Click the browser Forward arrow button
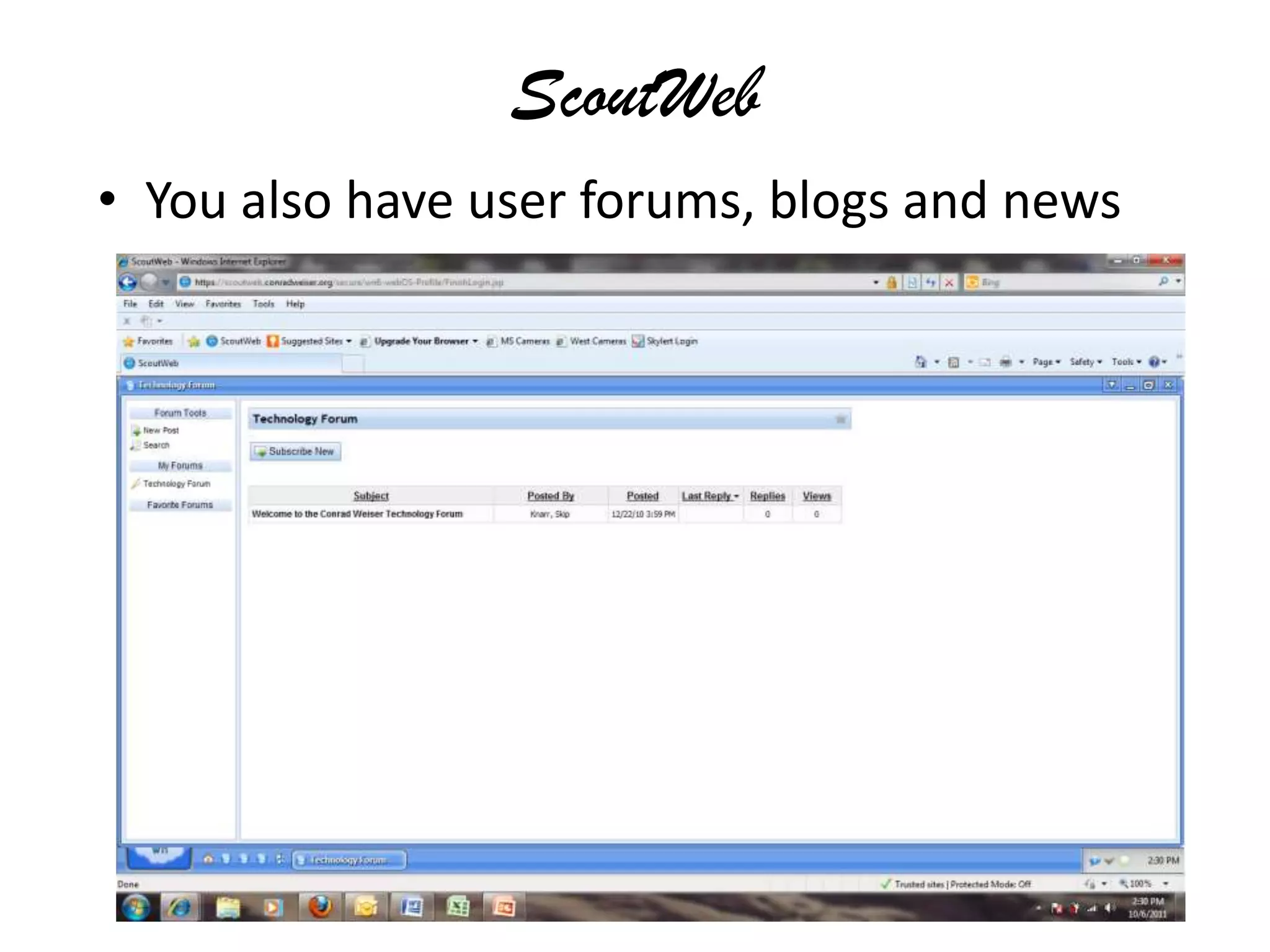This screenshot has width=1270, height=952. coord(149,283)
